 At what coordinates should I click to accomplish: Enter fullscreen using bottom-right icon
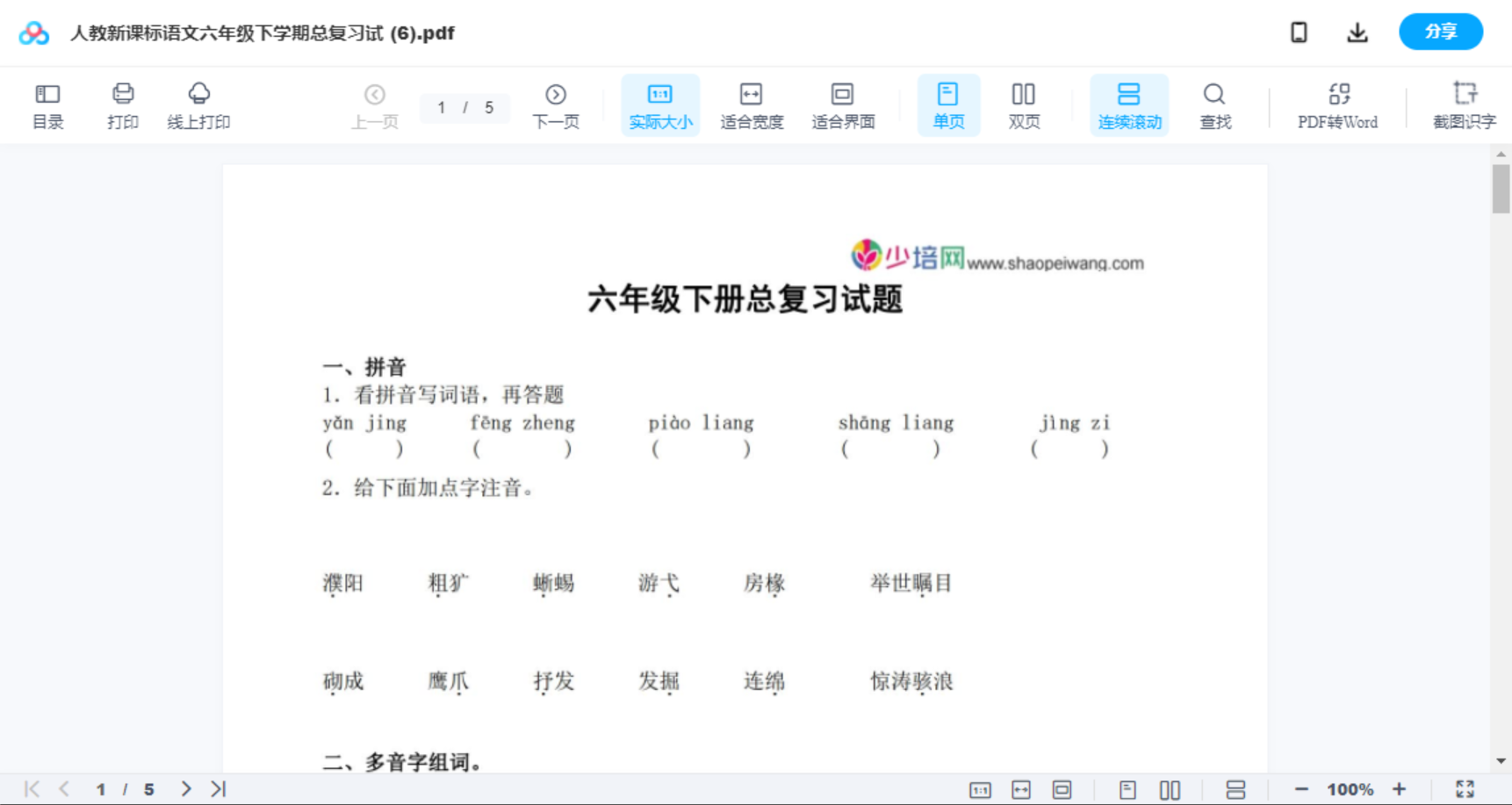coord(1465,788)
